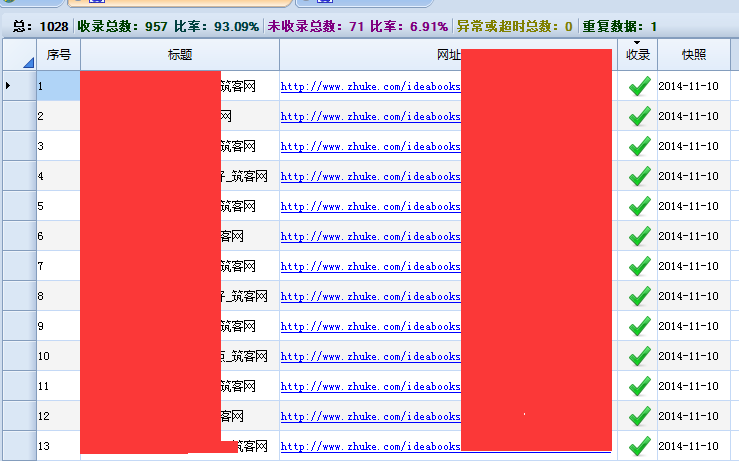The height and width of the screenshot is (461, 739).
Task: Sort by the 标题 column header
Action: pyautogui.click(x=179, y=56)
